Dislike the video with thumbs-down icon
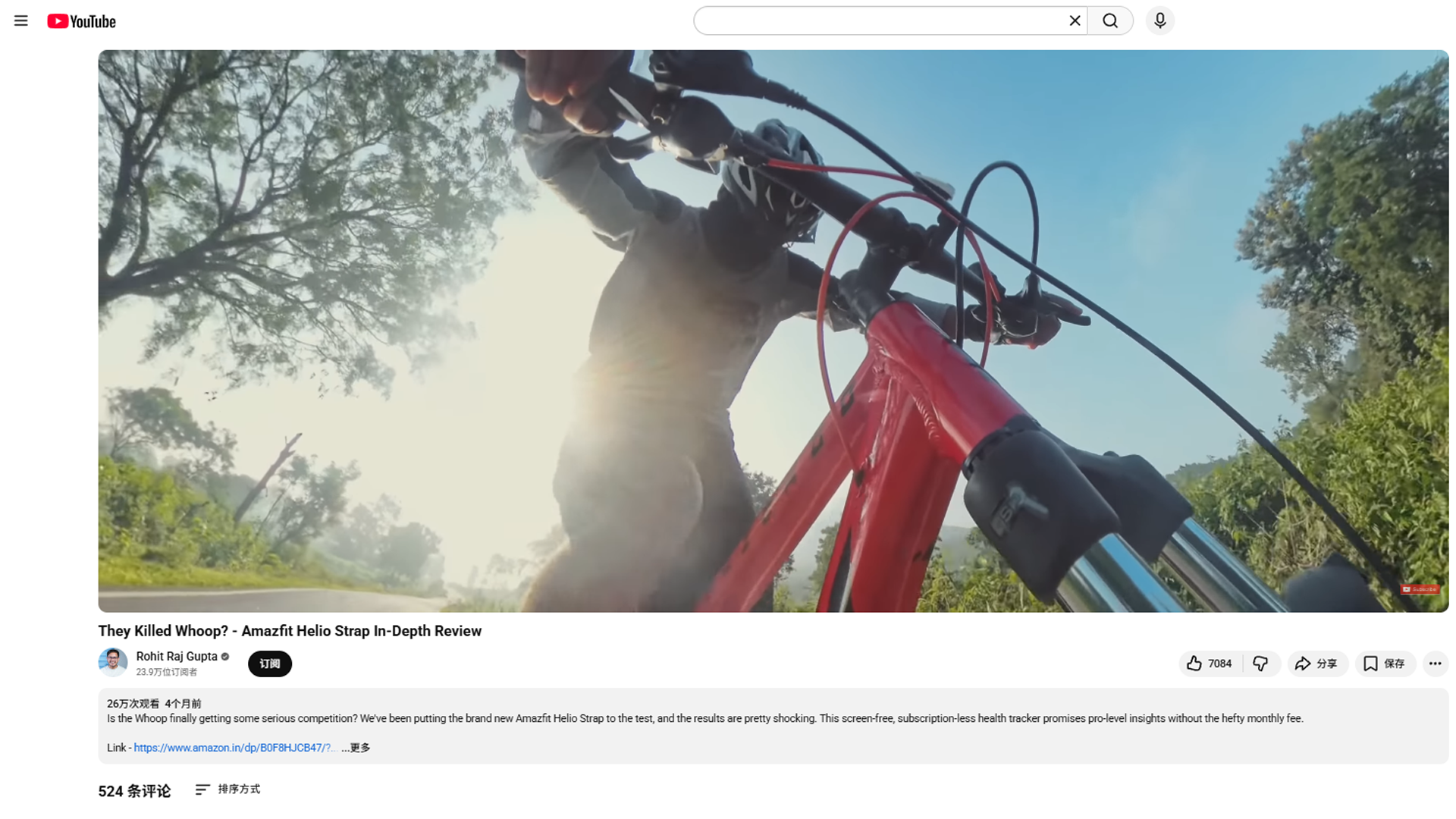This screenshot has height=819, width=1456. 1260,664
